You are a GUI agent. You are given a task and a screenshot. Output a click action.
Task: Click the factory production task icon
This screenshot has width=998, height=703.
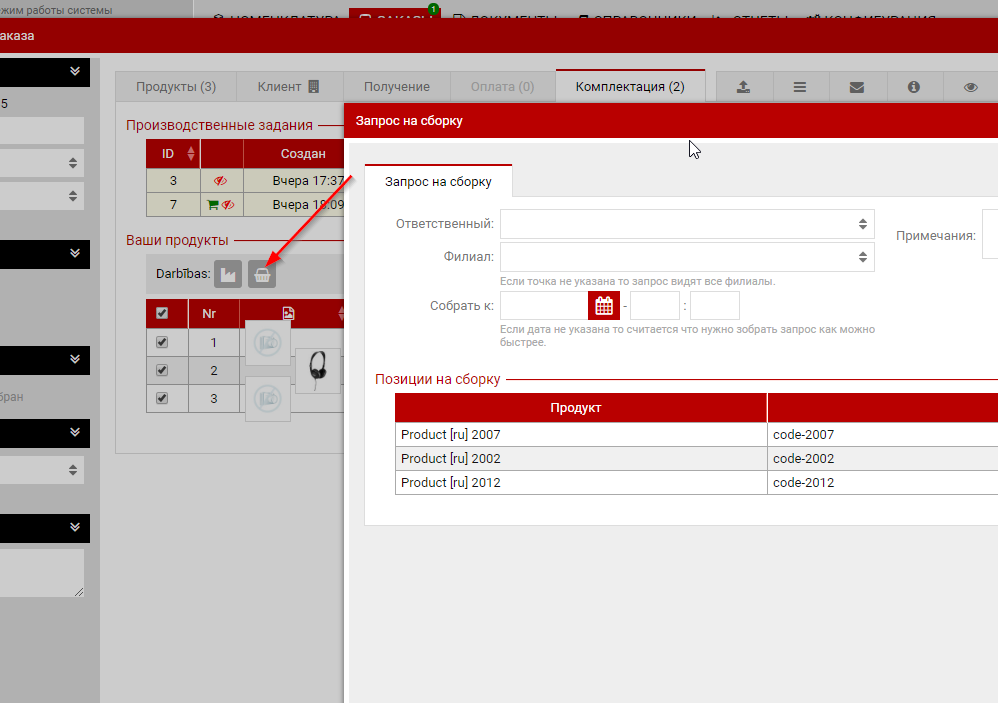point(228,274)
